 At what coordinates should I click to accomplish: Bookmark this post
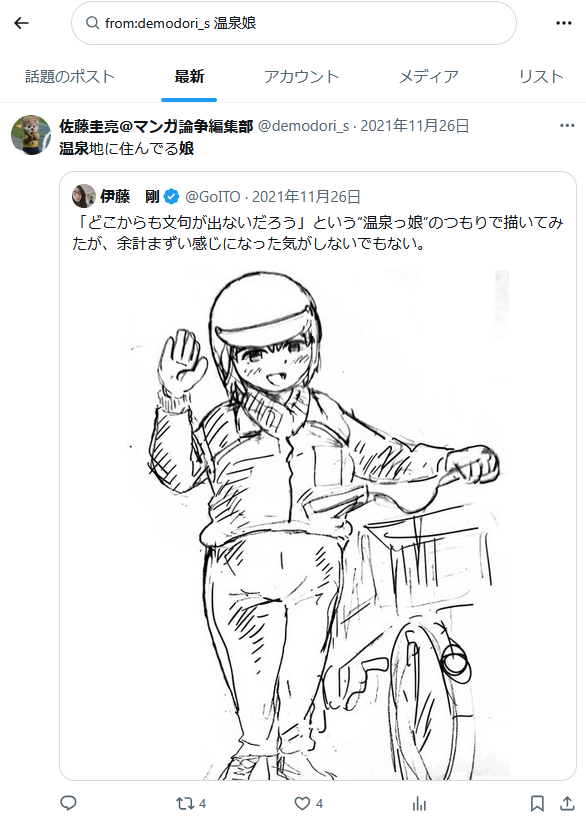coord(537,803)
